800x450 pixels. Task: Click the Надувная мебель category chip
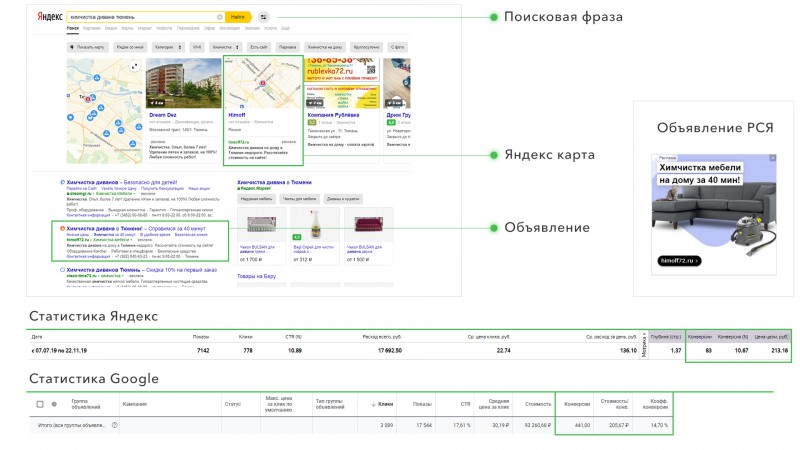256,198
